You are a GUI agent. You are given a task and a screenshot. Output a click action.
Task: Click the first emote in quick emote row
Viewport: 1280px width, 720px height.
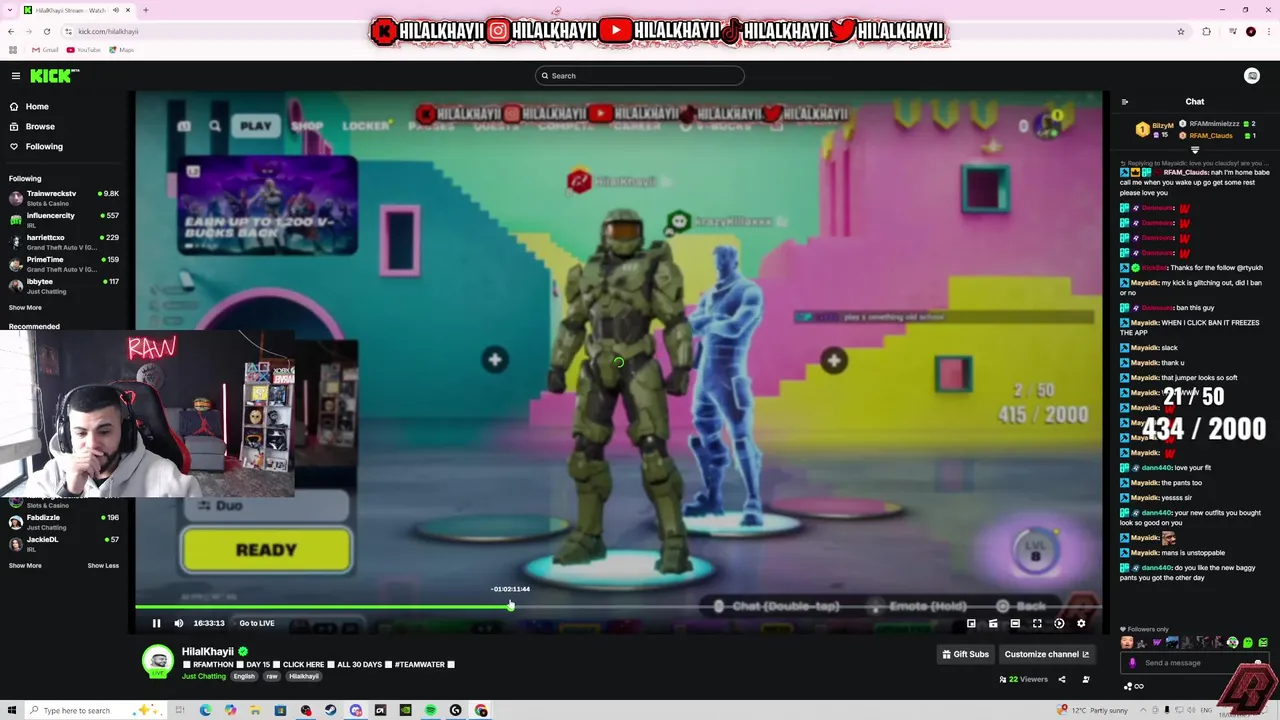(x=1127, y=643)
